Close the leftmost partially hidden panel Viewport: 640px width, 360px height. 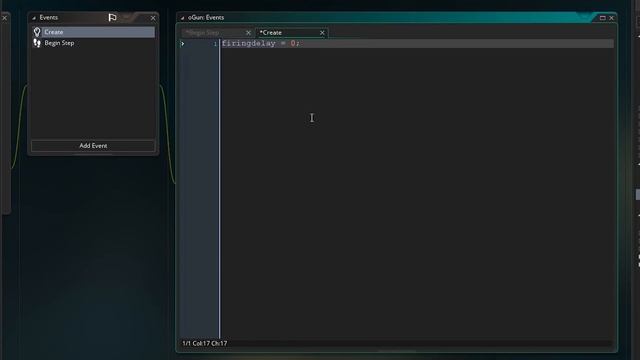tap(4, 18)
